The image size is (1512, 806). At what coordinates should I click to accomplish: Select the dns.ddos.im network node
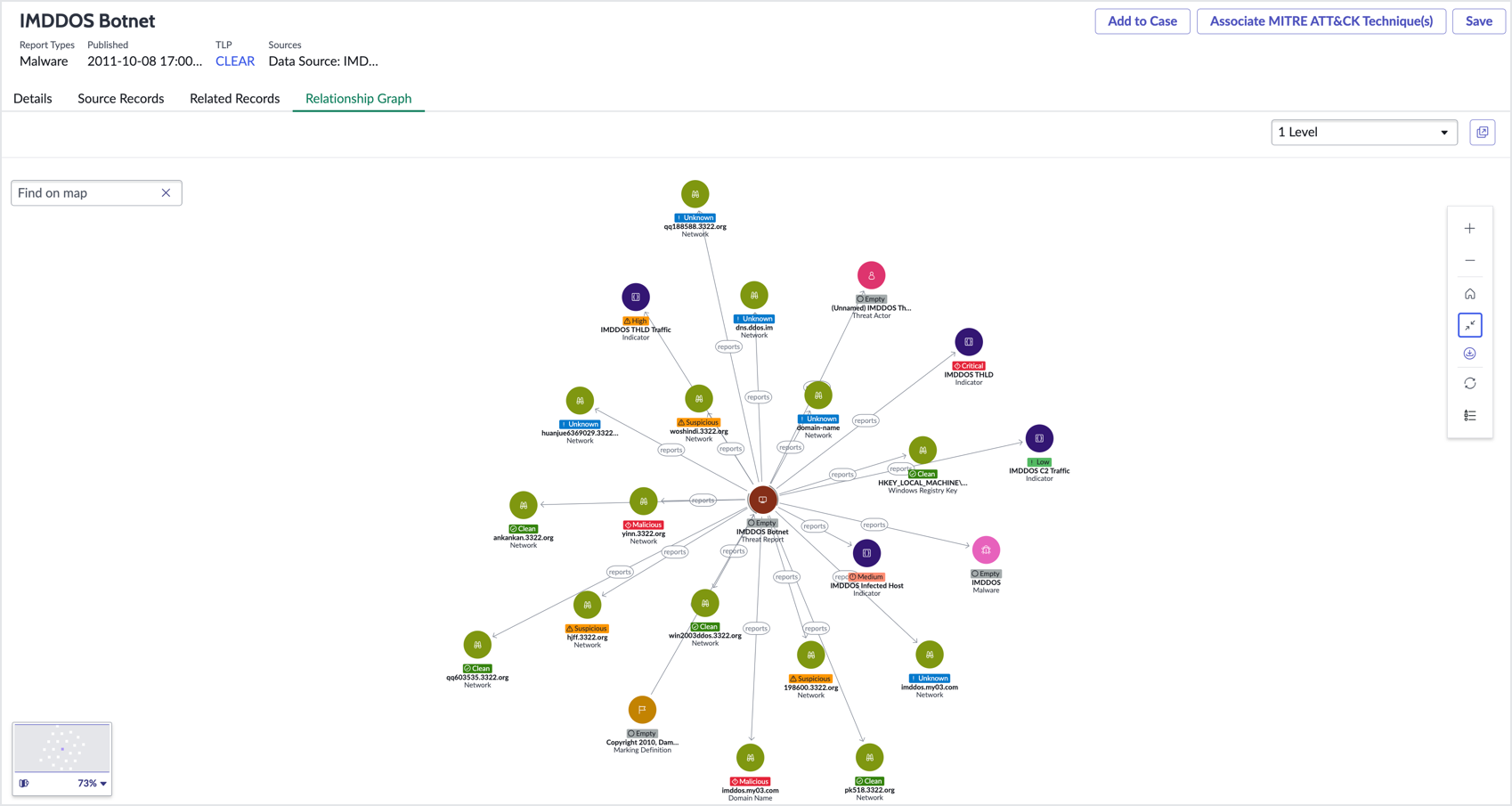(754, 296)
